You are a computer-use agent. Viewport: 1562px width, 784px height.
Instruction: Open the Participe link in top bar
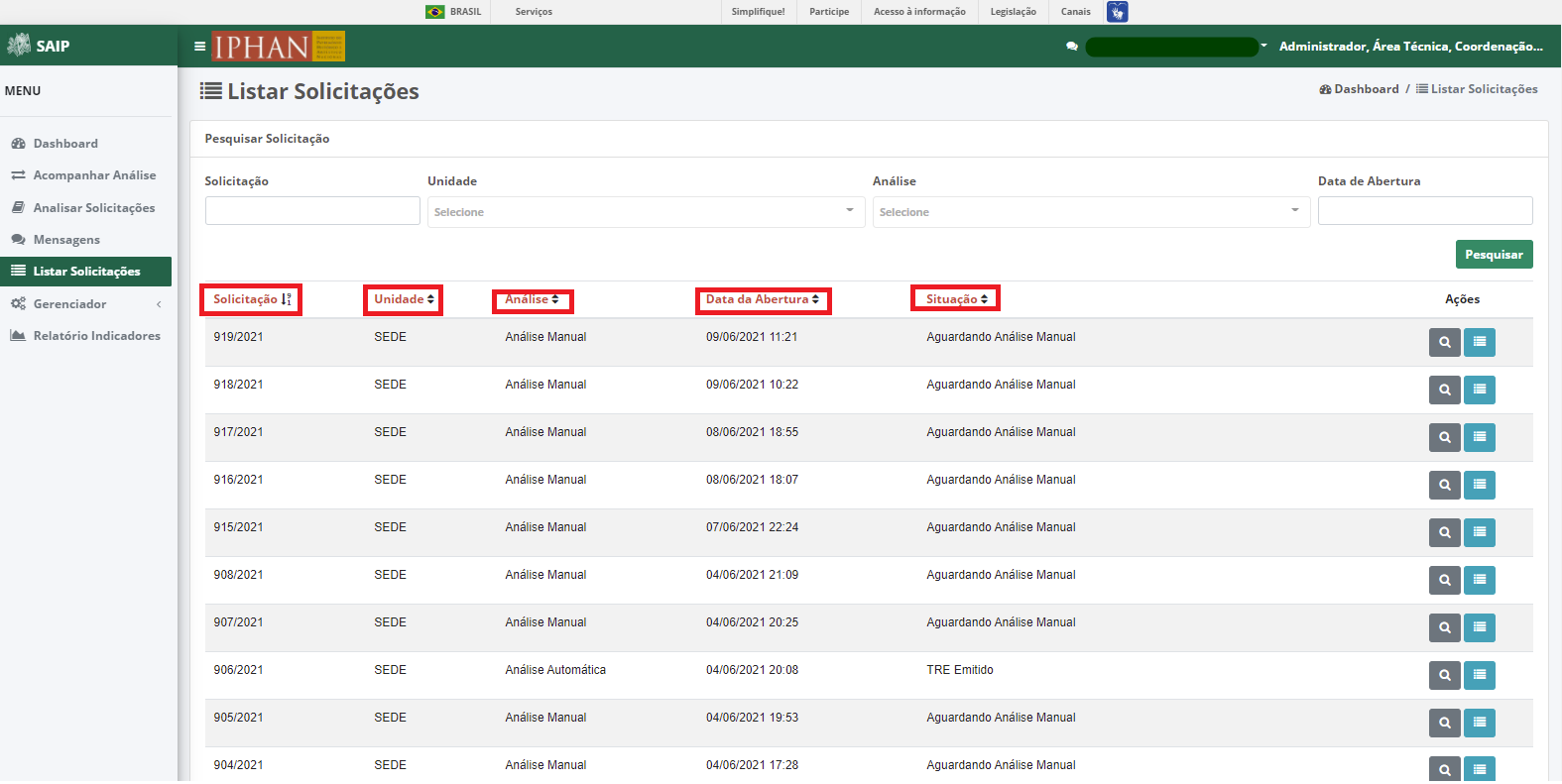tap(829, 12)
